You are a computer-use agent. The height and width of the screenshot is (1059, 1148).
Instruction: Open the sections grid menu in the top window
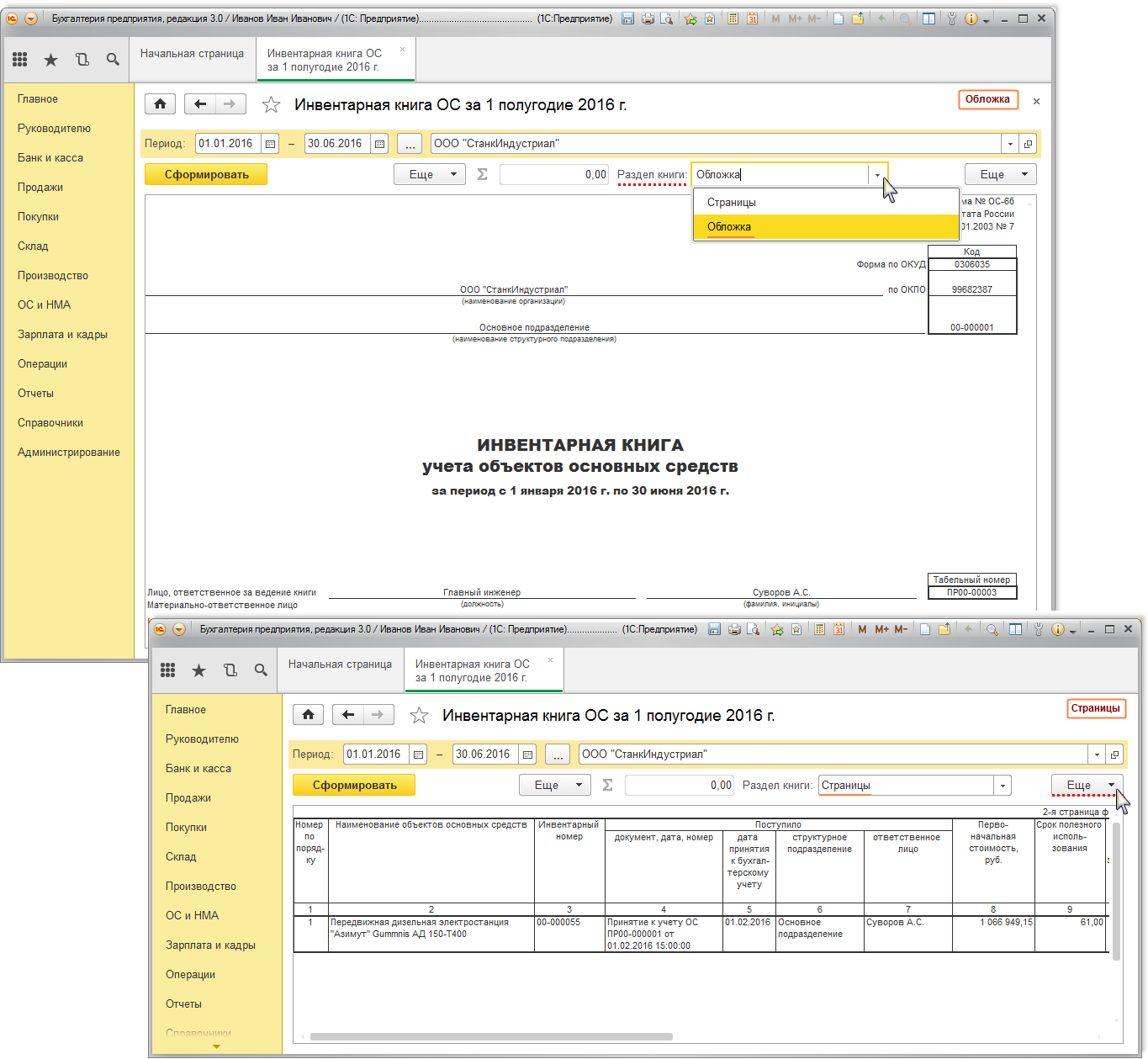point(20,59)
